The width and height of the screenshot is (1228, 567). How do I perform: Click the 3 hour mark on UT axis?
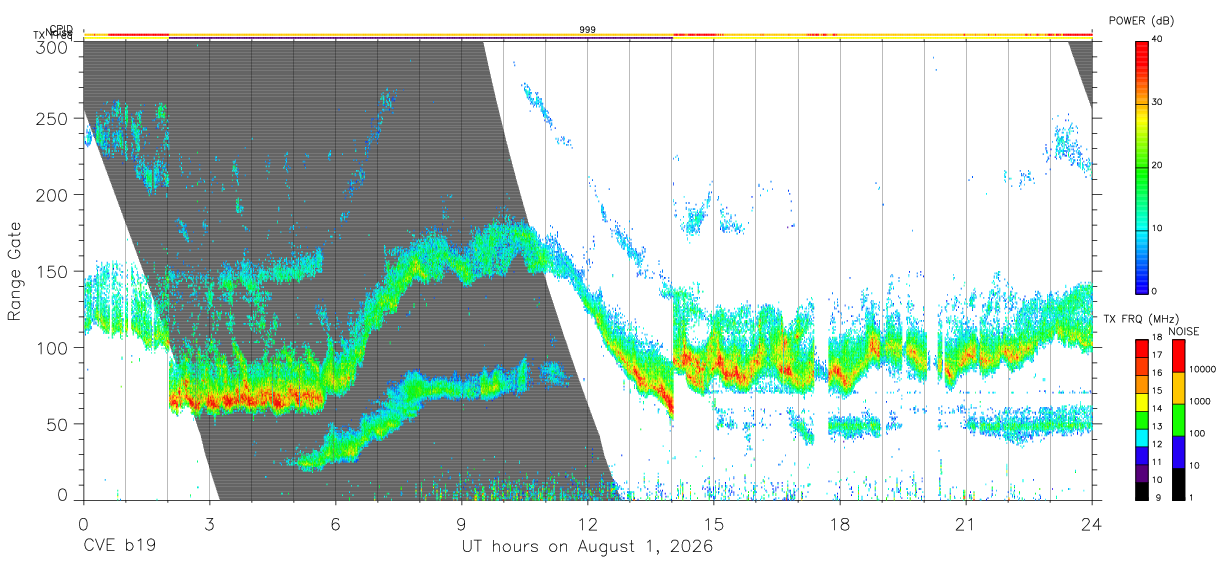point(210,523)
